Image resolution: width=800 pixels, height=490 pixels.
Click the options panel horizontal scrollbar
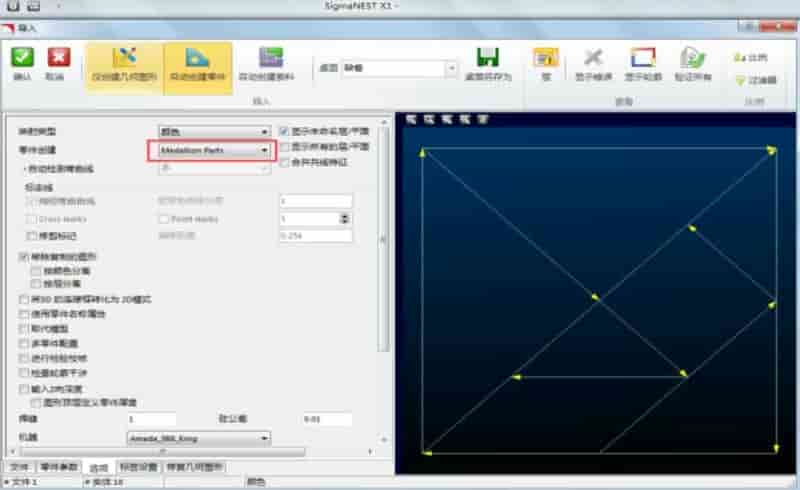pyautogui.click(x=162, y=452)
